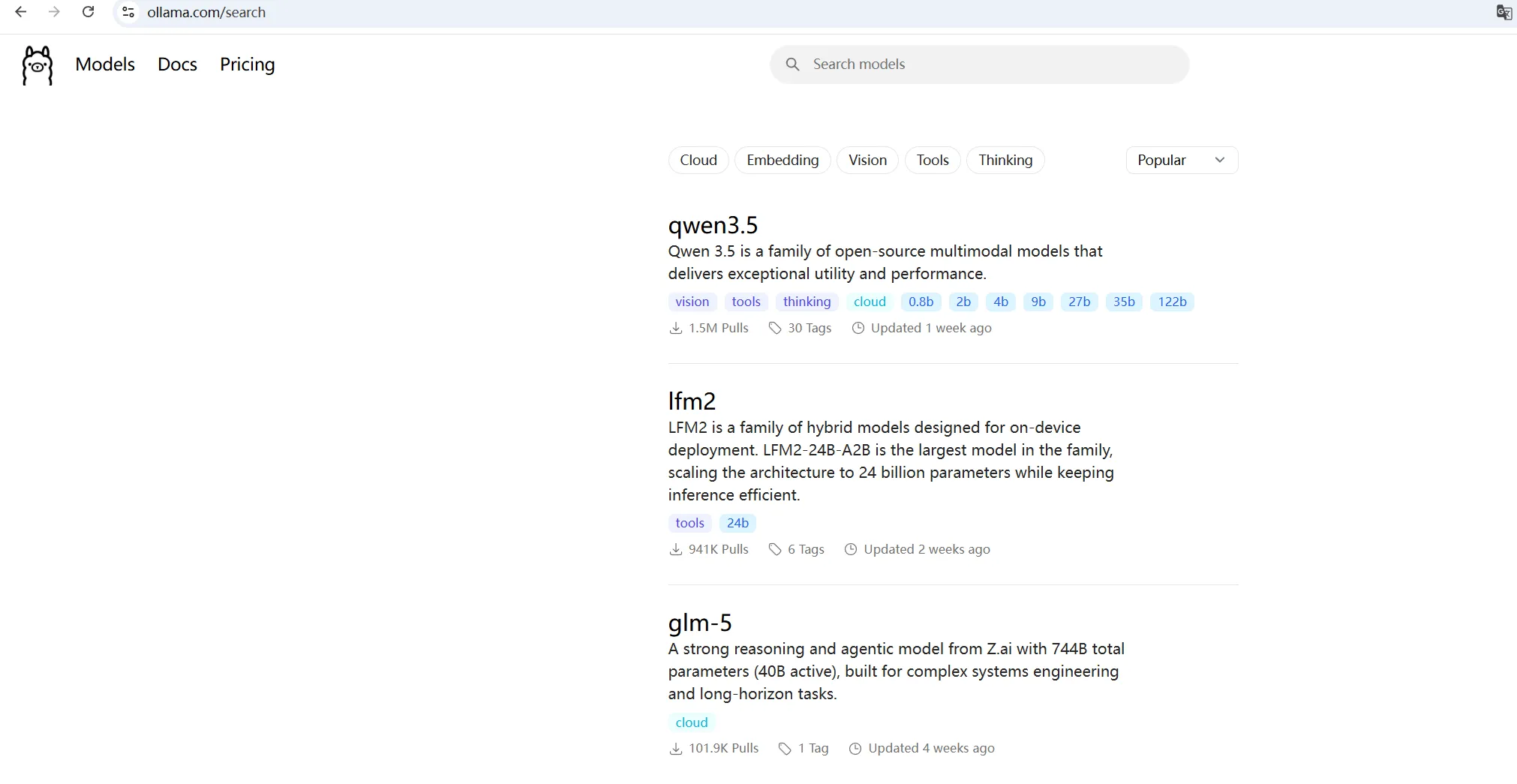Enable the Tools filter chip
This screenshot has height=784, width=1517.
[932, 160]
